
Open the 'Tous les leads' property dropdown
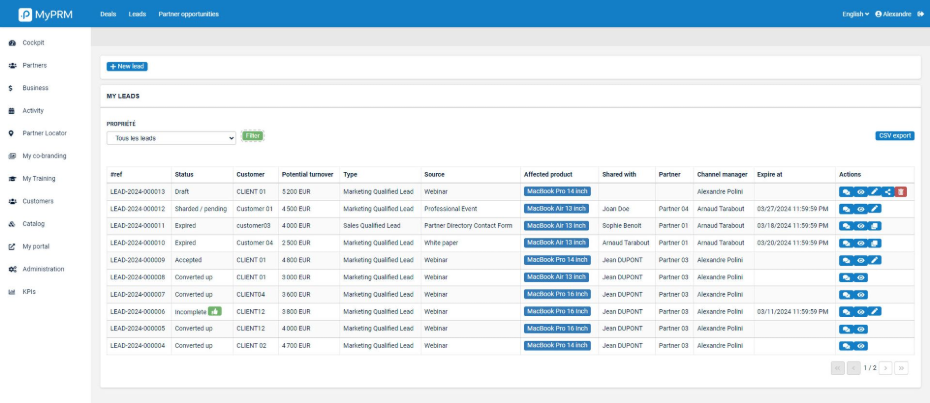tap(171, 138)
